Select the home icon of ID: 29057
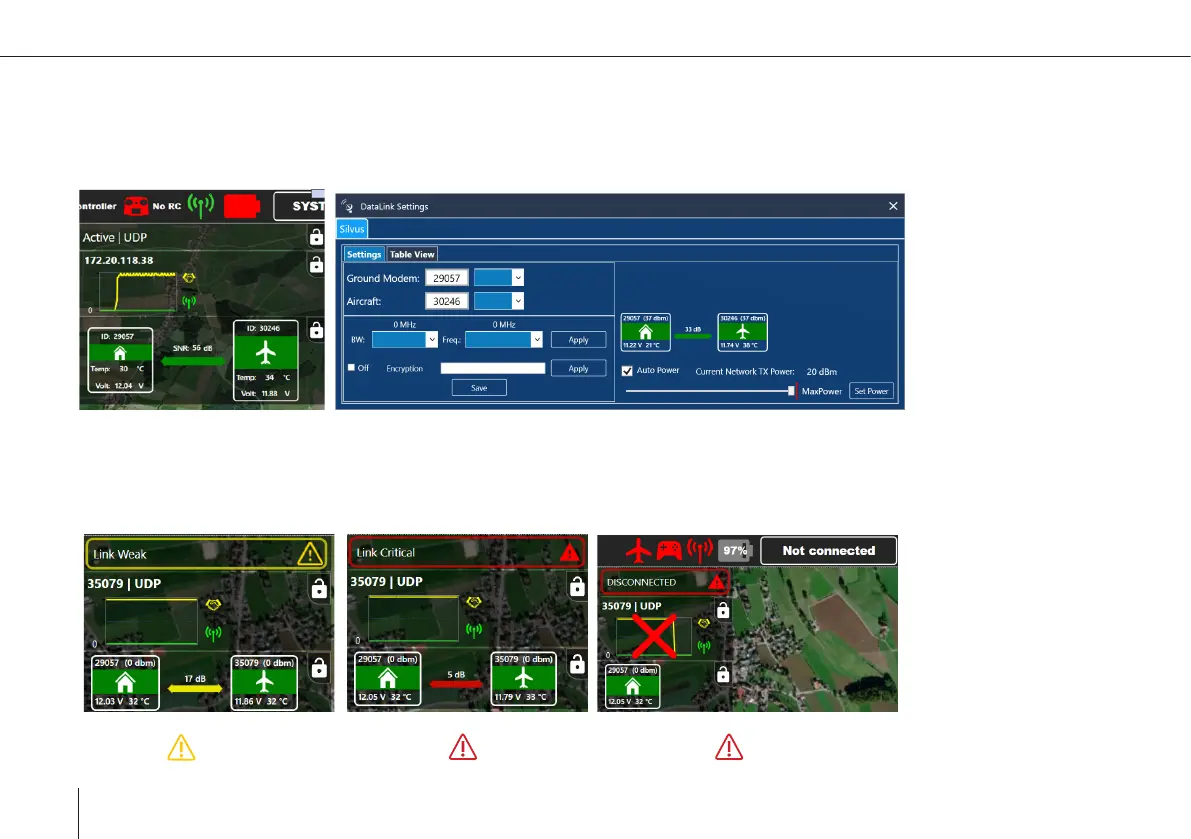Viewport: 1191px width, 839px height. (120, 353)
